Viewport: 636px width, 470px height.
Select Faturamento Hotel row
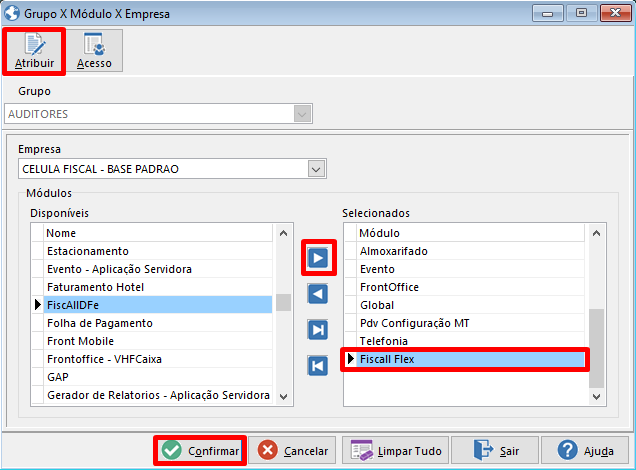click(158, 287)
